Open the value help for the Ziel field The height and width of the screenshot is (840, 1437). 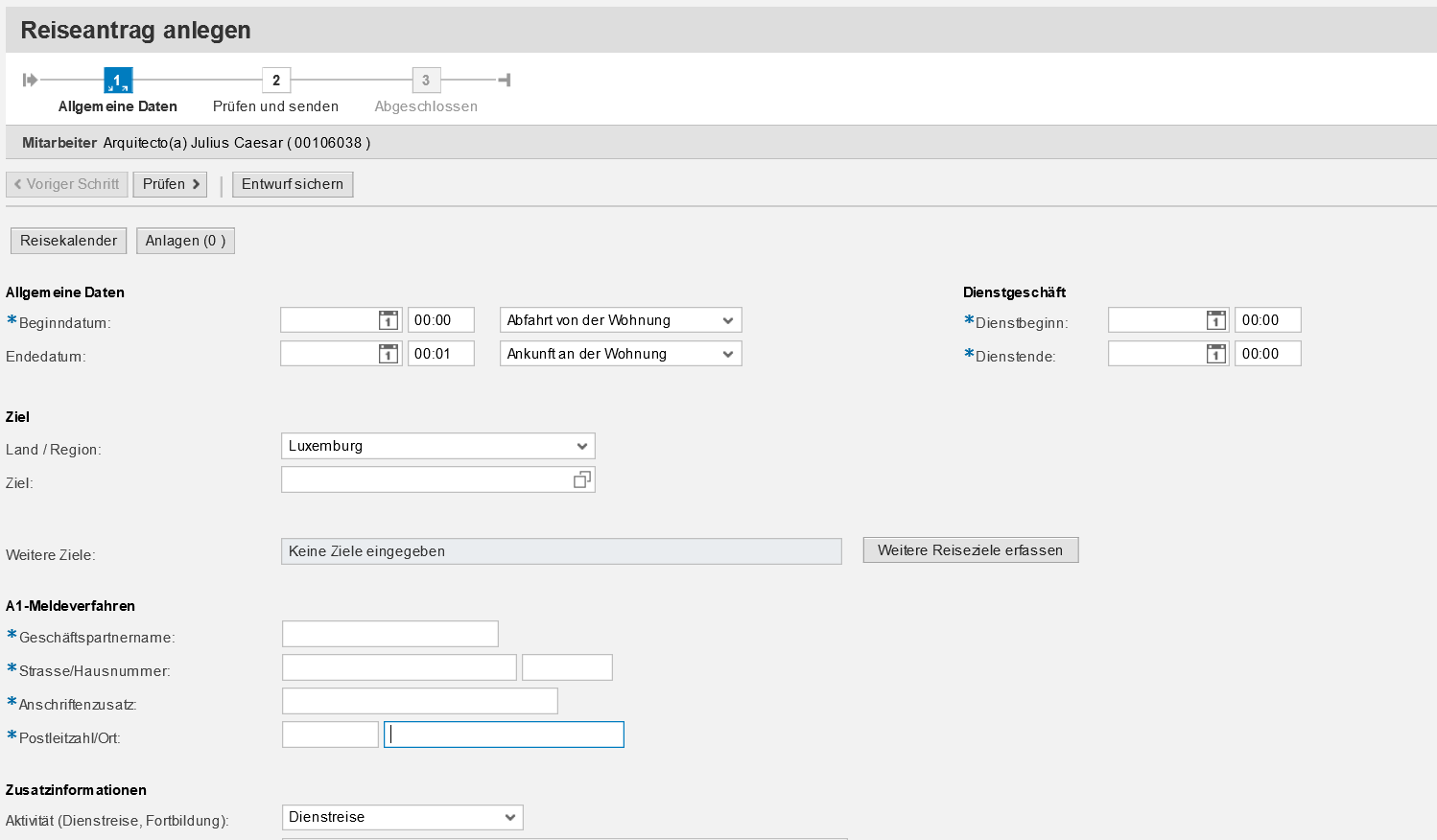click(x=581, y=478)
